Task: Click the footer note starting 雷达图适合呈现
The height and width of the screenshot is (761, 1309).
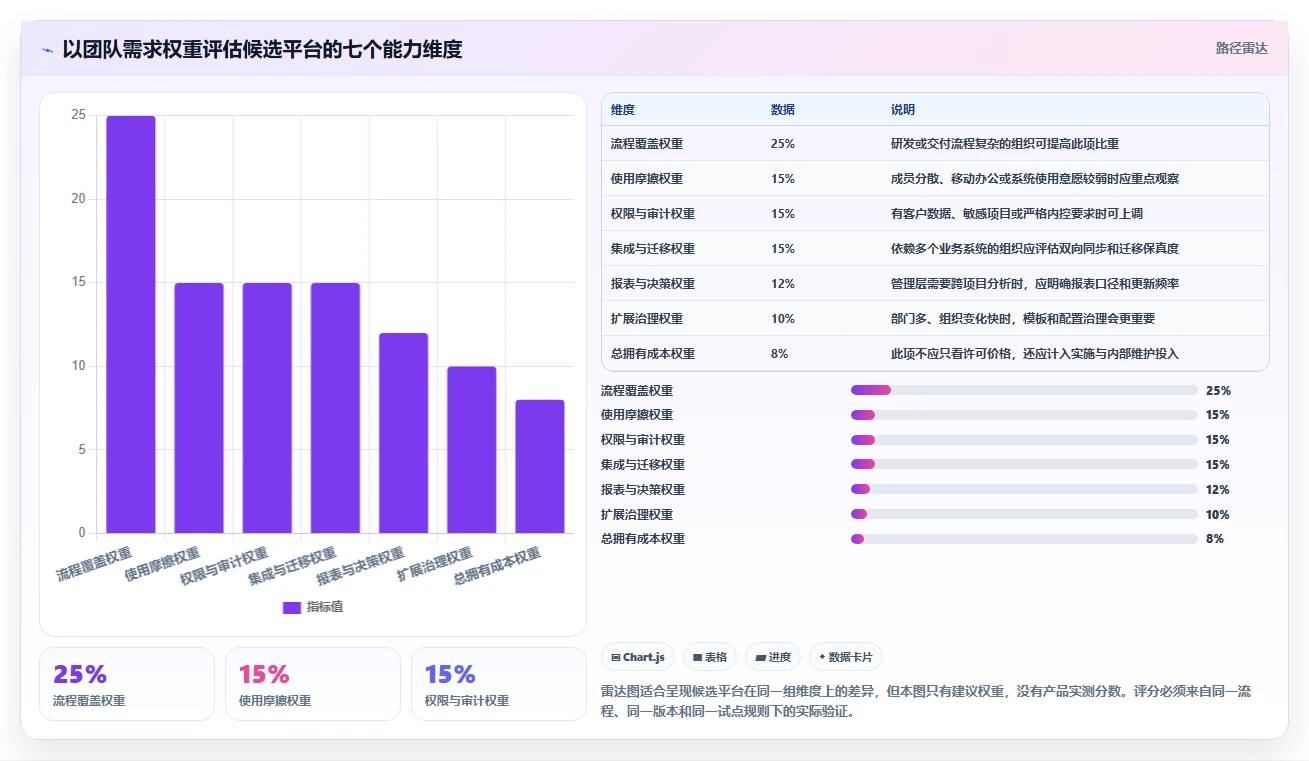Action: (x=926, y=702)
